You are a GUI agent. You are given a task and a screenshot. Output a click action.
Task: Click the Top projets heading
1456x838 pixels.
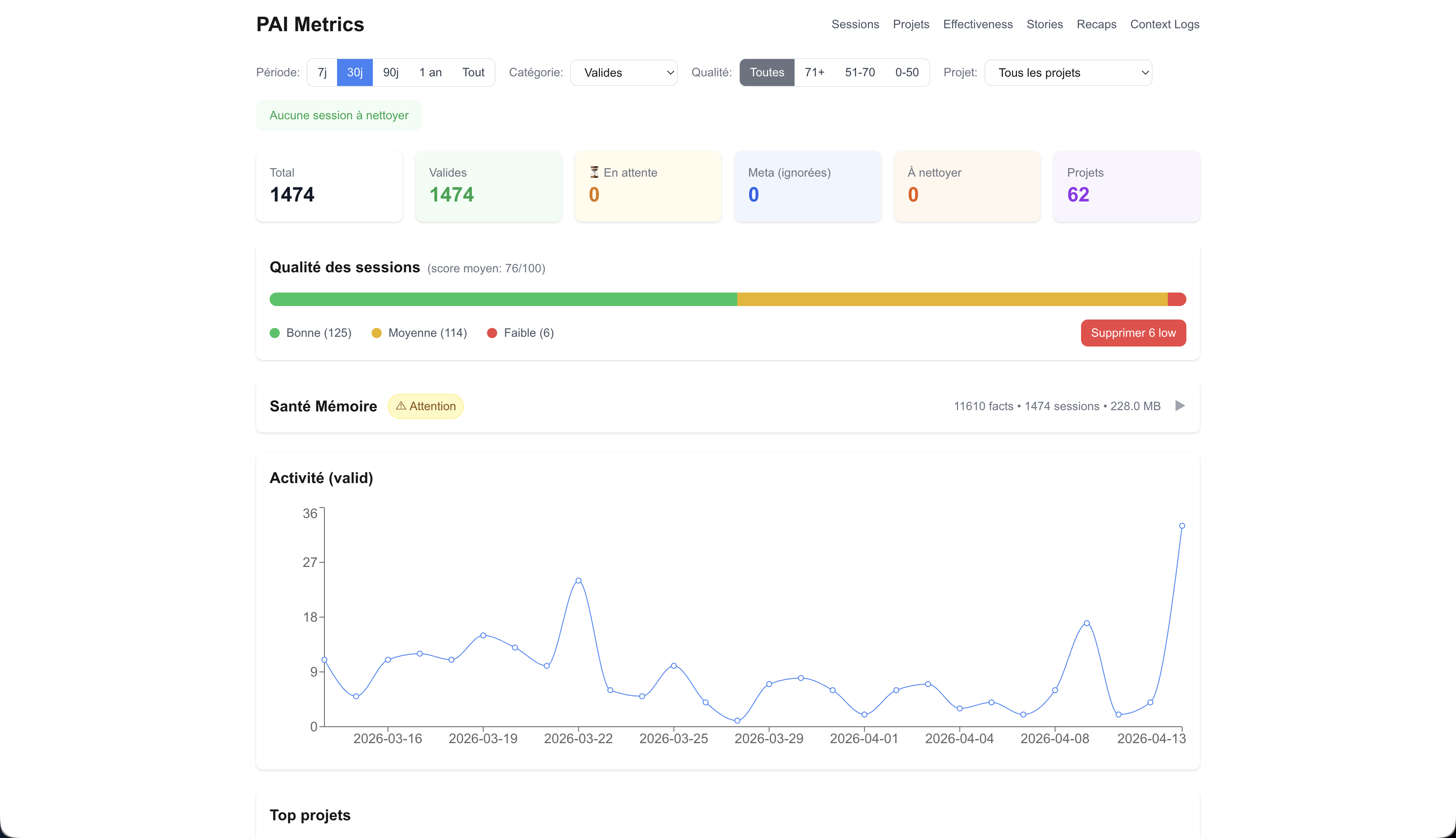click(x=310, y=815)
